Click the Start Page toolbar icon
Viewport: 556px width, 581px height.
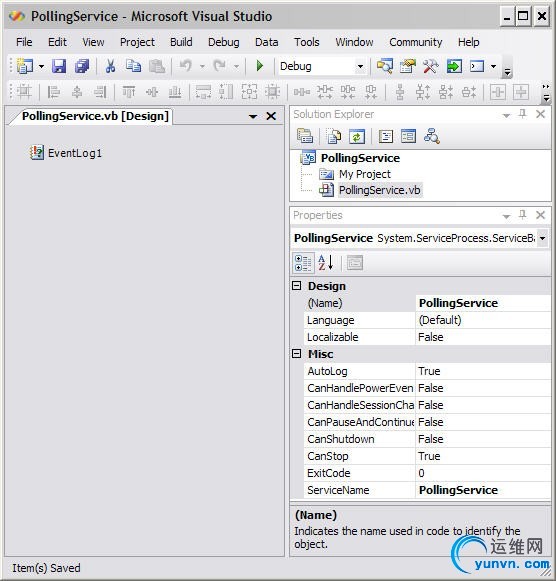[454, 66]
